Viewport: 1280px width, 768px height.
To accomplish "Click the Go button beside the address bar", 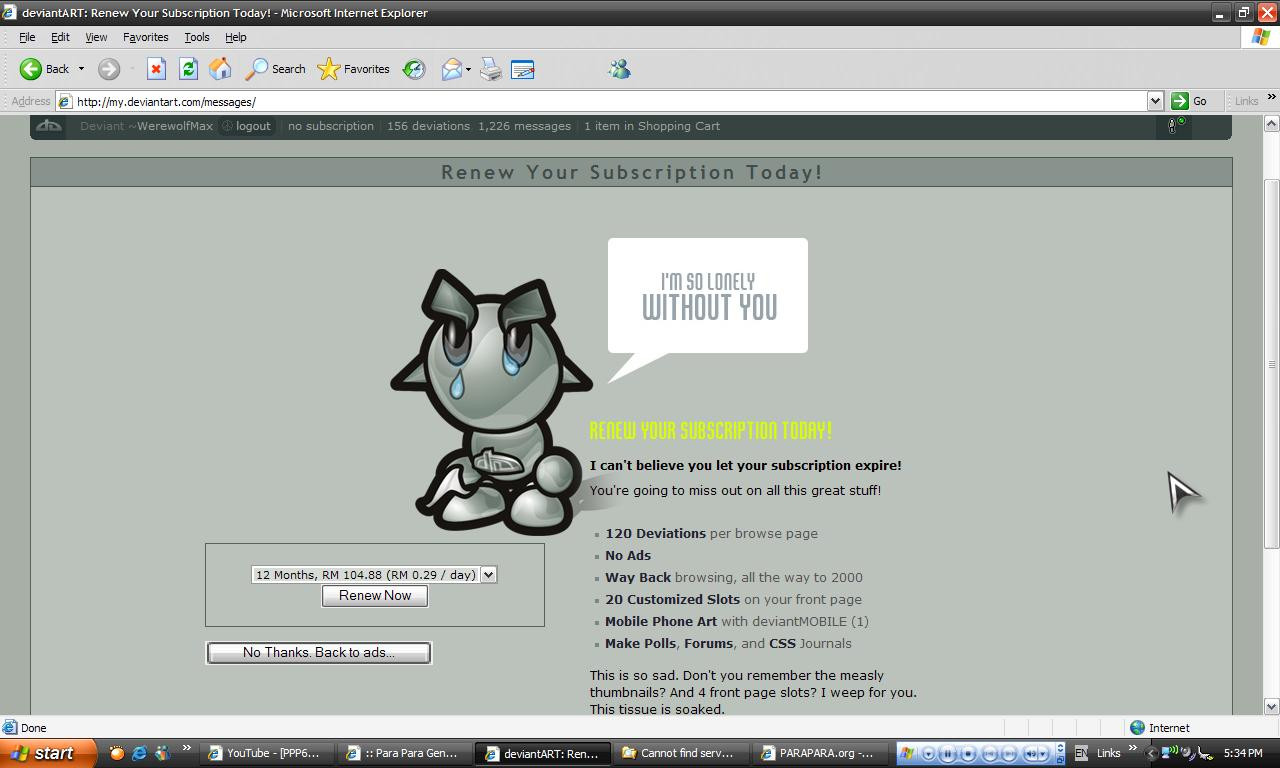I will [x=1189, y=101].
